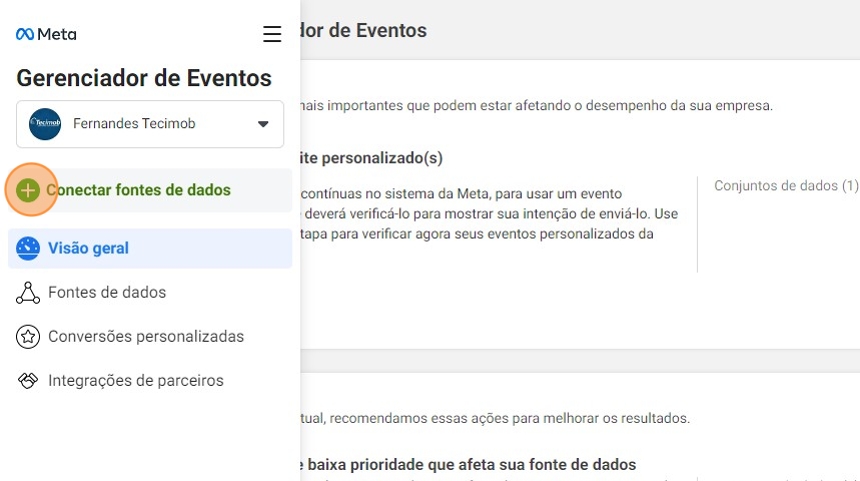Click the "baixa prioridade" data source heading
Screen dimensions: 860x481
468,465
